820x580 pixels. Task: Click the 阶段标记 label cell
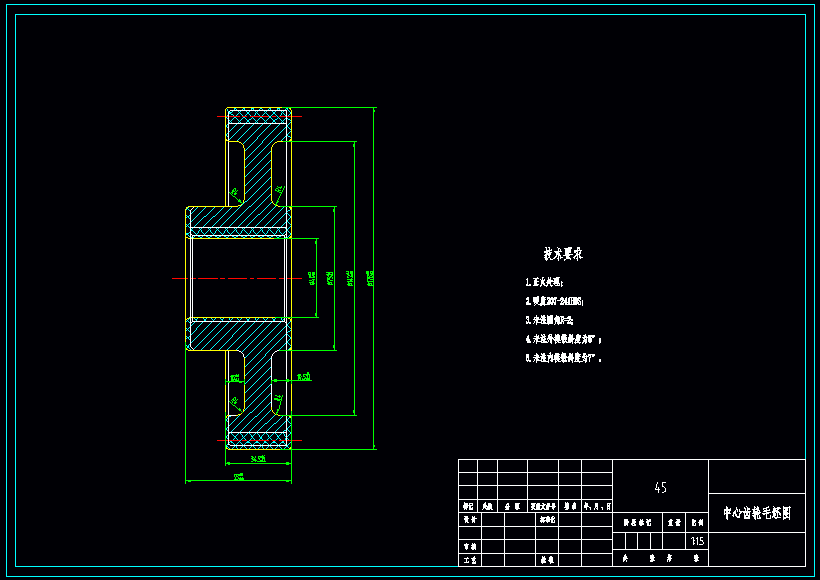637,522
